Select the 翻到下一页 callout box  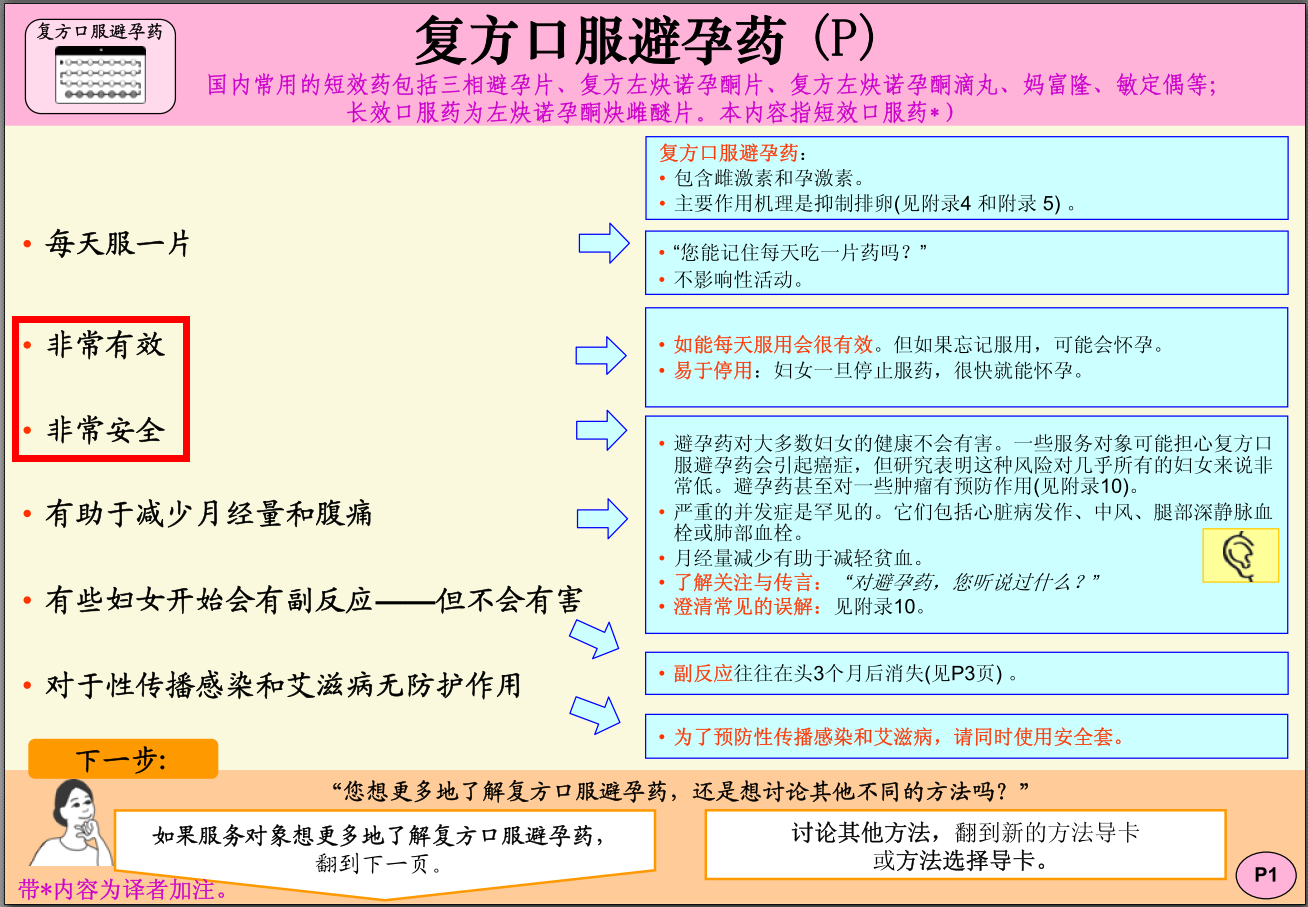(x=385, y=848)
